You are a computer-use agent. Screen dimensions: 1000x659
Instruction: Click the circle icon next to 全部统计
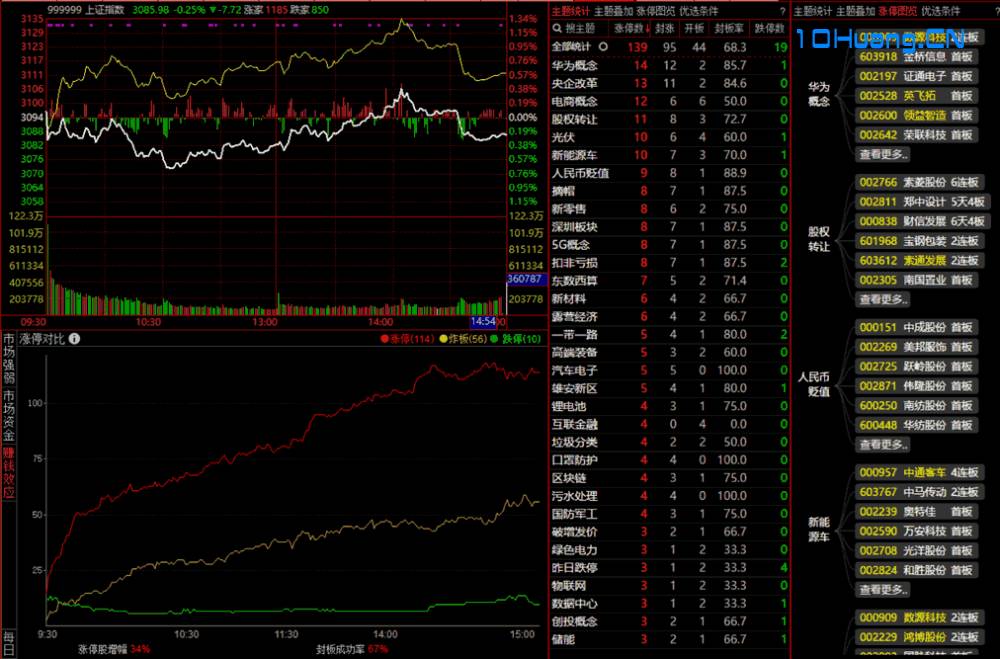click(602, 47)
